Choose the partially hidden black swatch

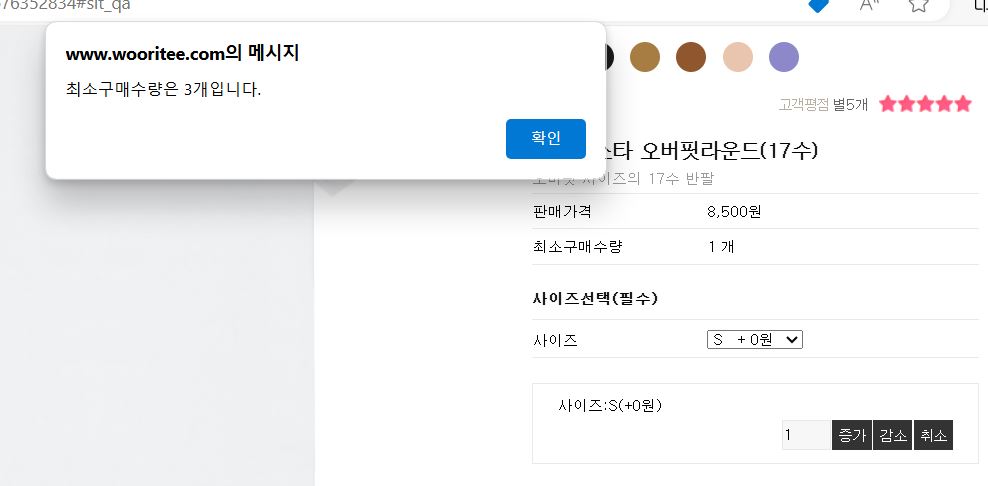point(609,57)
